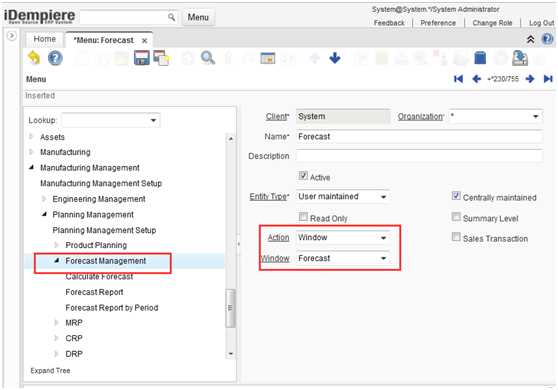Open the Lookup dropdown
Image resolution: width=558 pixels, height=390 pixels.
153,120
